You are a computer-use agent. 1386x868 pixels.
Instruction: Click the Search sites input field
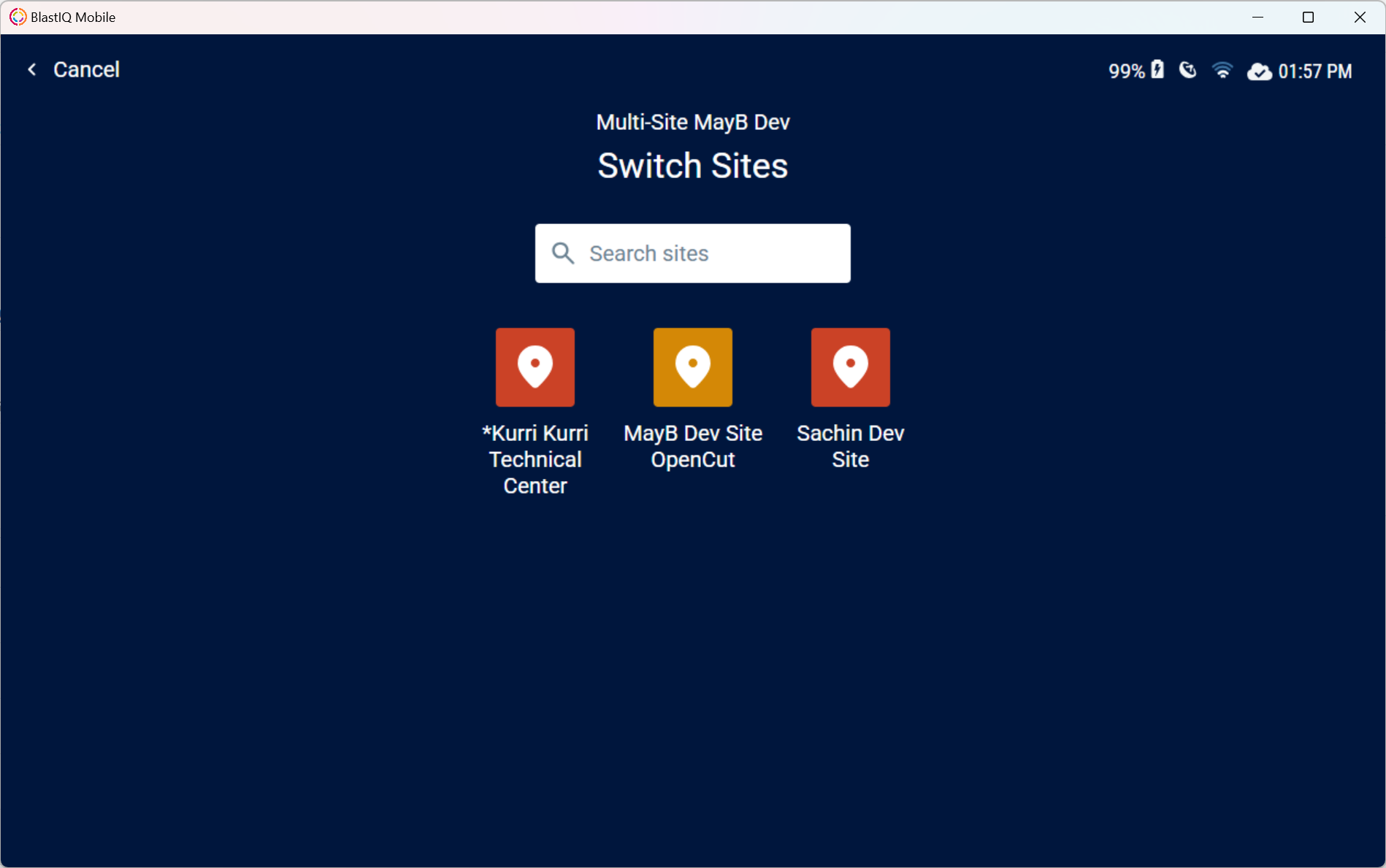coord(692,253)
